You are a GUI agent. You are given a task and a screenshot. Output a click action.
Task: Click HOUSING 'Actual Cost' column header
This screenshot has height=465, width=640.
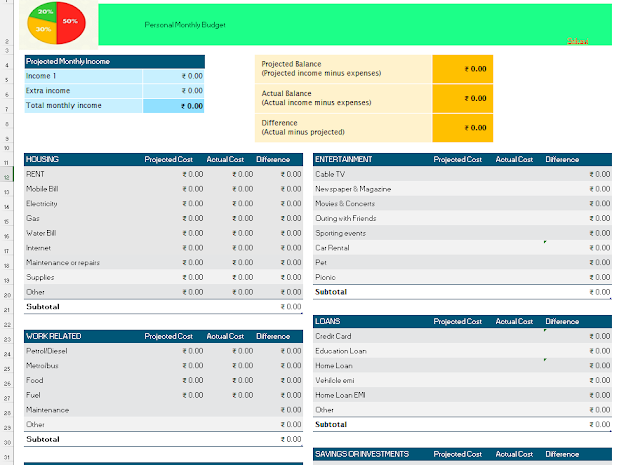(x=225, y=159)
